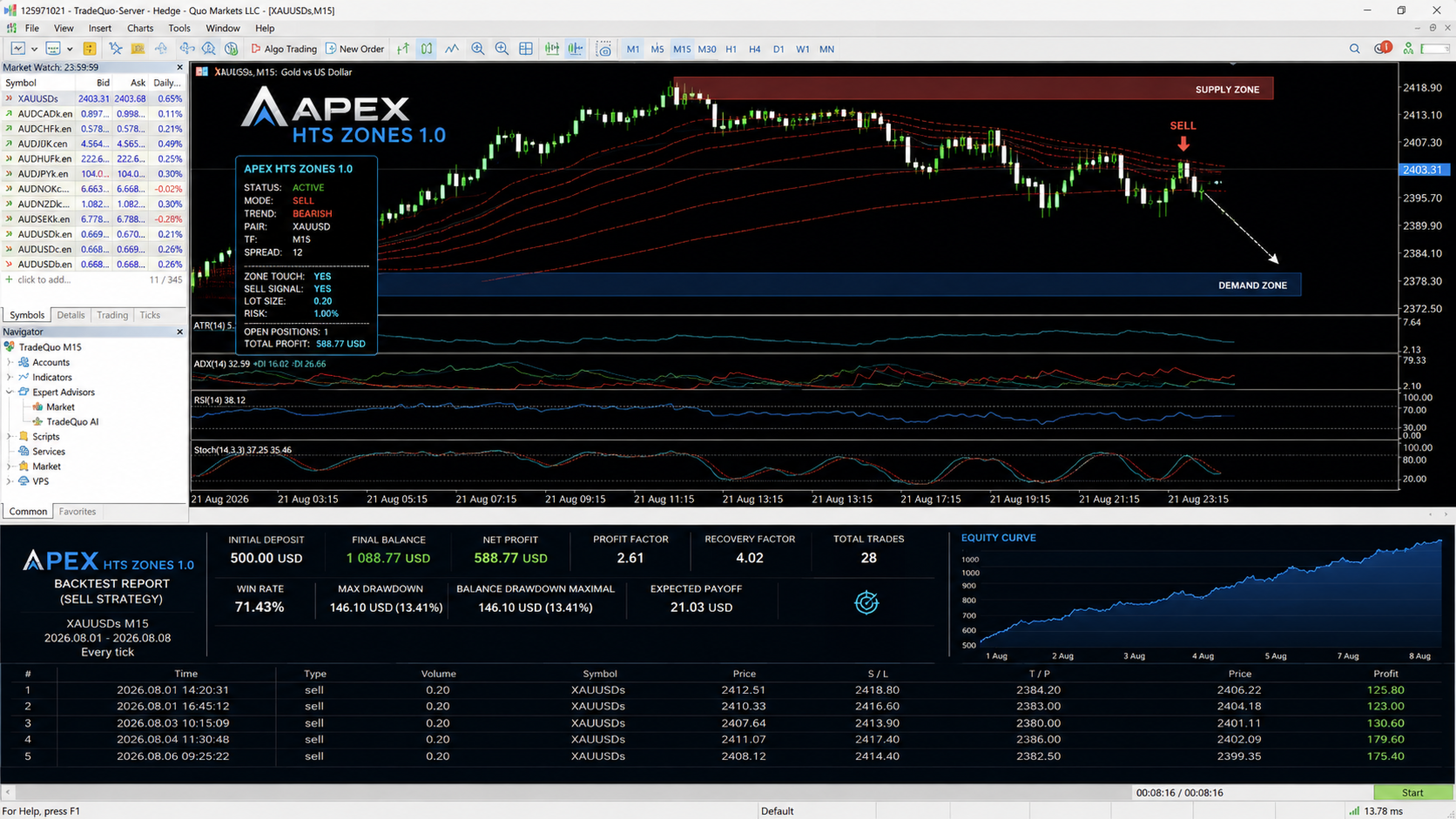Tile chart windows using the grid icon
Screen dimensions: 1456x819
point(526,49)
